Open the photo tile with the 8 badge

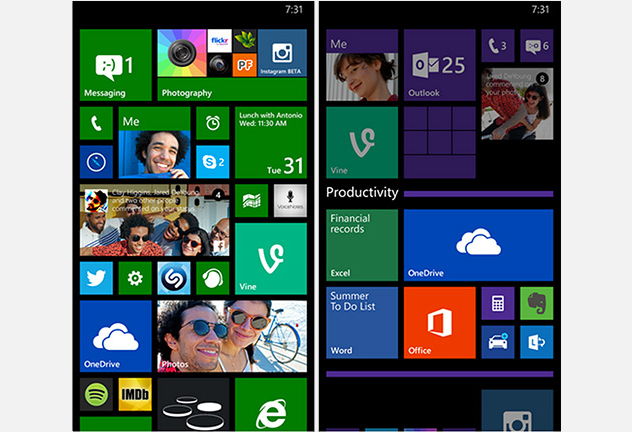coord(517,104)
